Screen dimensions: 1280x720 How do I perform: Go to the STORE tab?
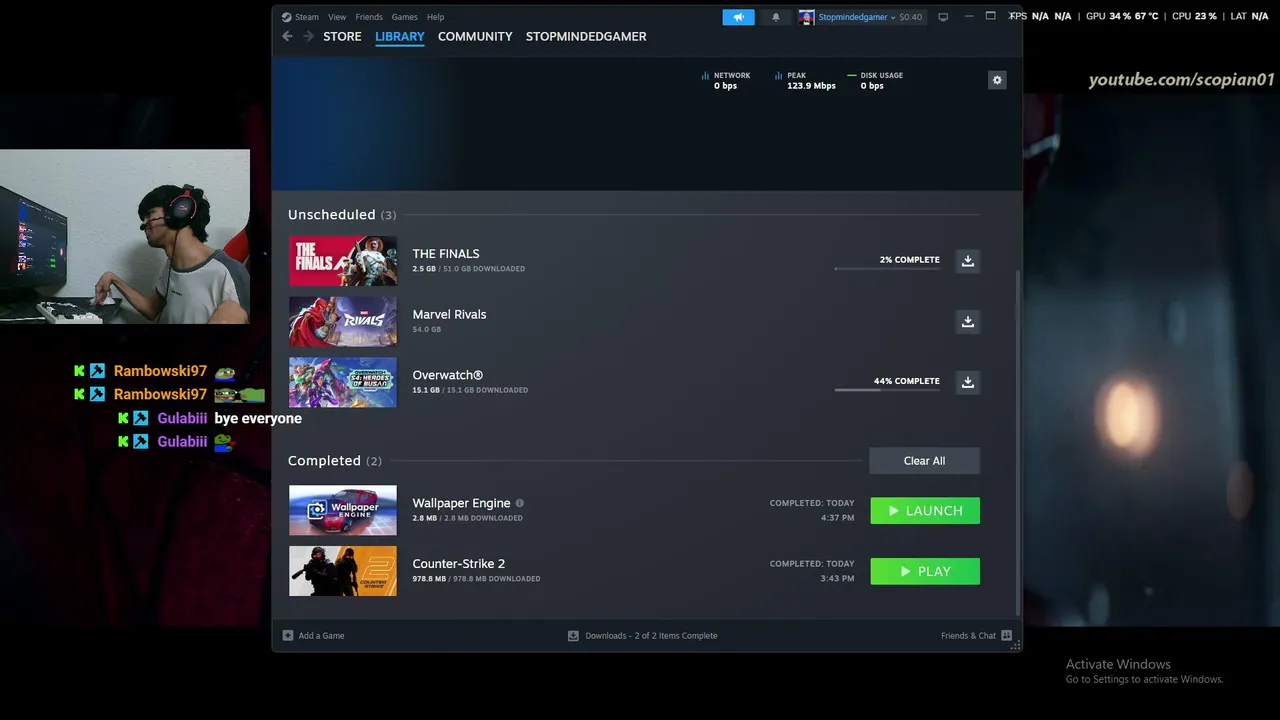click(342, 36)
